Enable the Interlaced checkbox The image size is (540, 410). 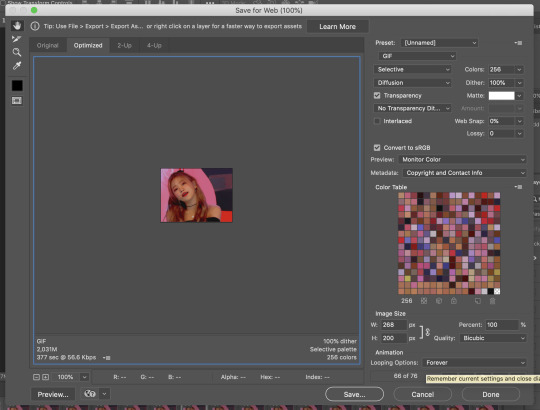click(377, 121)
